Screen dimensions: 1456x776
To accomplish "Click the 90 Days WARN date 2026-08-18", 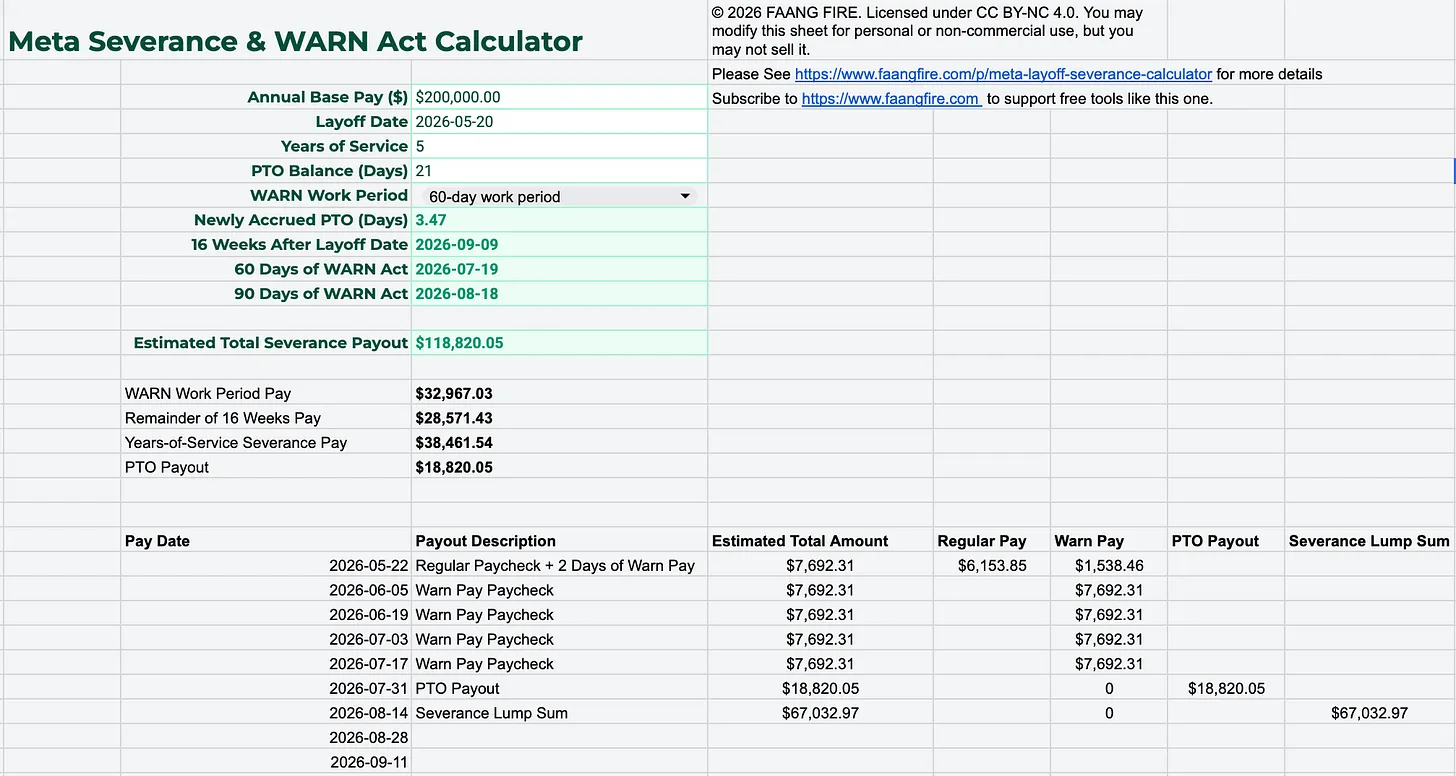I will 559,294.
